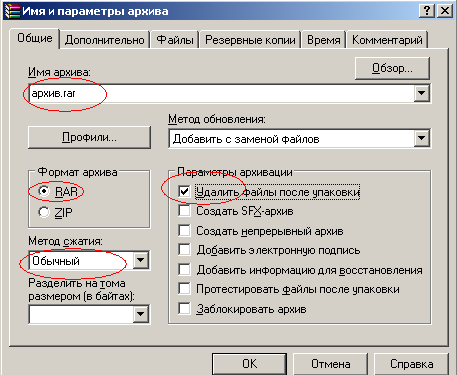Expand the volume size dropdown

141,314
